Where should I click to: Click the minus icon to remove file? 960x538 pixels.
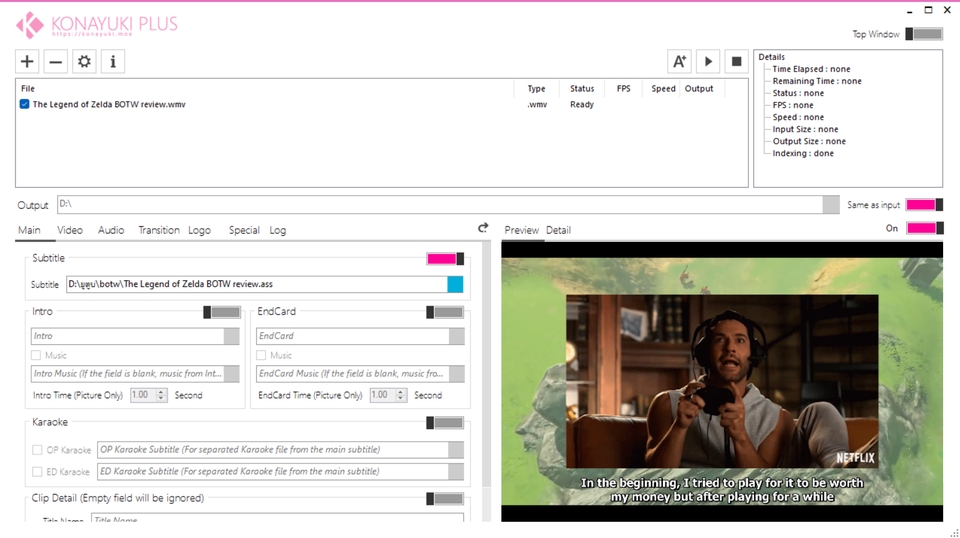[x=56, y=61]
